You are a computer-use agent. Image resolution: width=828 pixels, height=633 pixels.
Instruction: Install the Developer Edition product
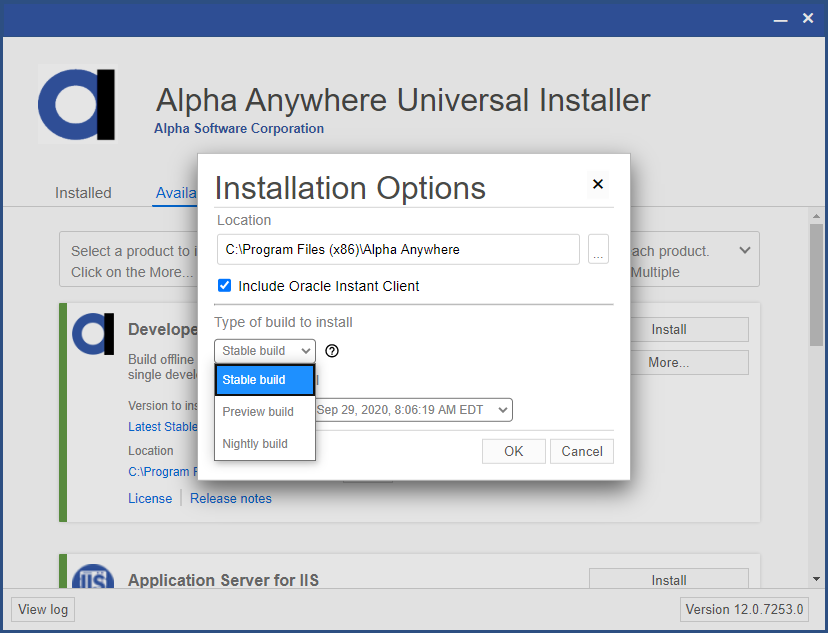(x=689, y=329)
